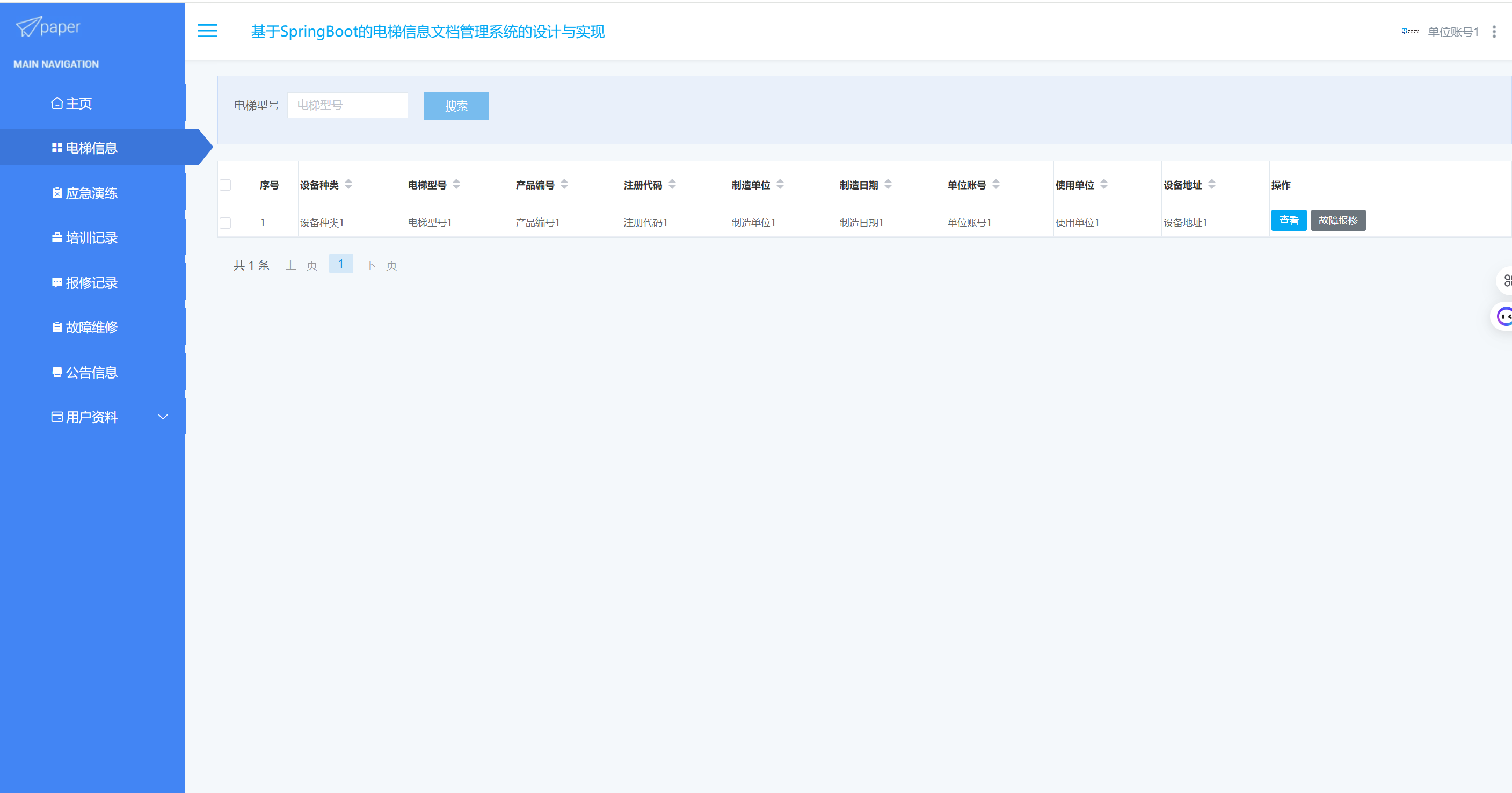Click the system title in the header
Viewport: 1512px width, 793px height.
click(x=428, y=32)
